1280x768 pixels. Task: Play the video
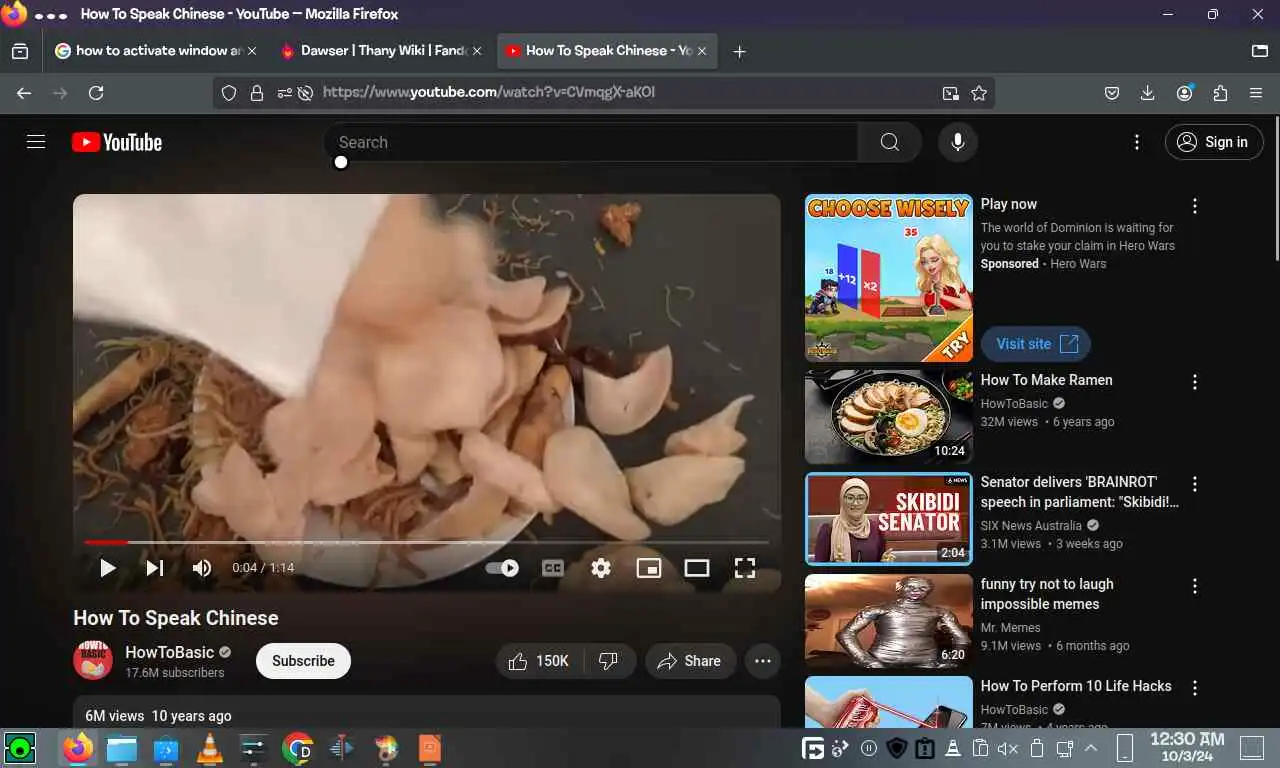coord(107,568)
